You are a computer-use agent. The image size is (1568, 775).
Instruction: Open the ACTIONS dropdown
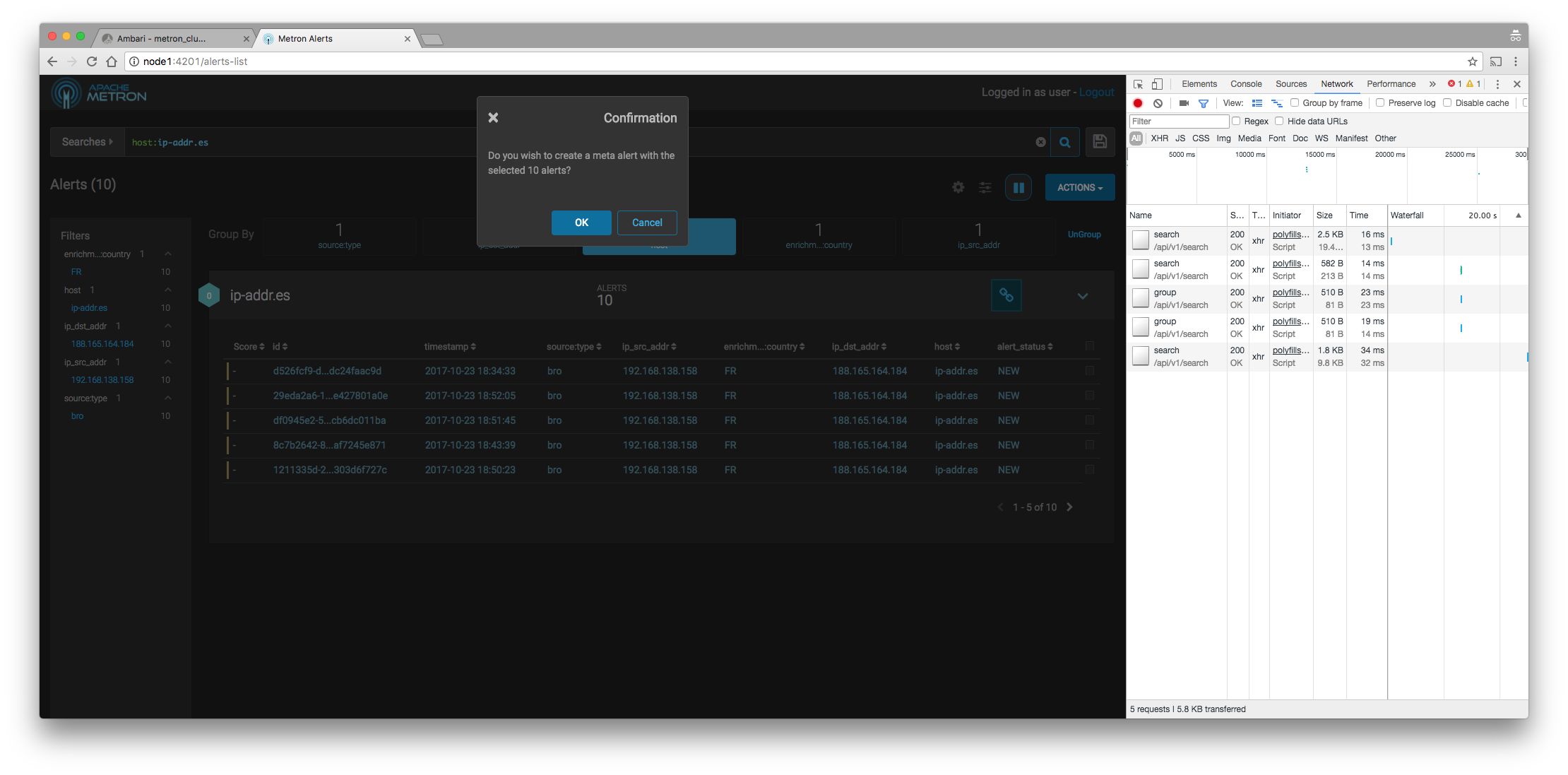(x=1079, y=187)
